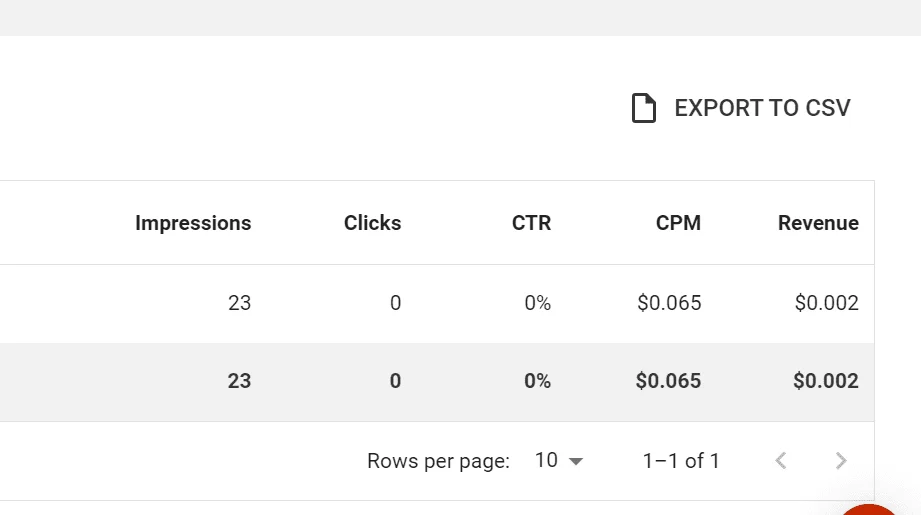Sort by the Impressions column header

pyautogui.click(x=193, y=223)
